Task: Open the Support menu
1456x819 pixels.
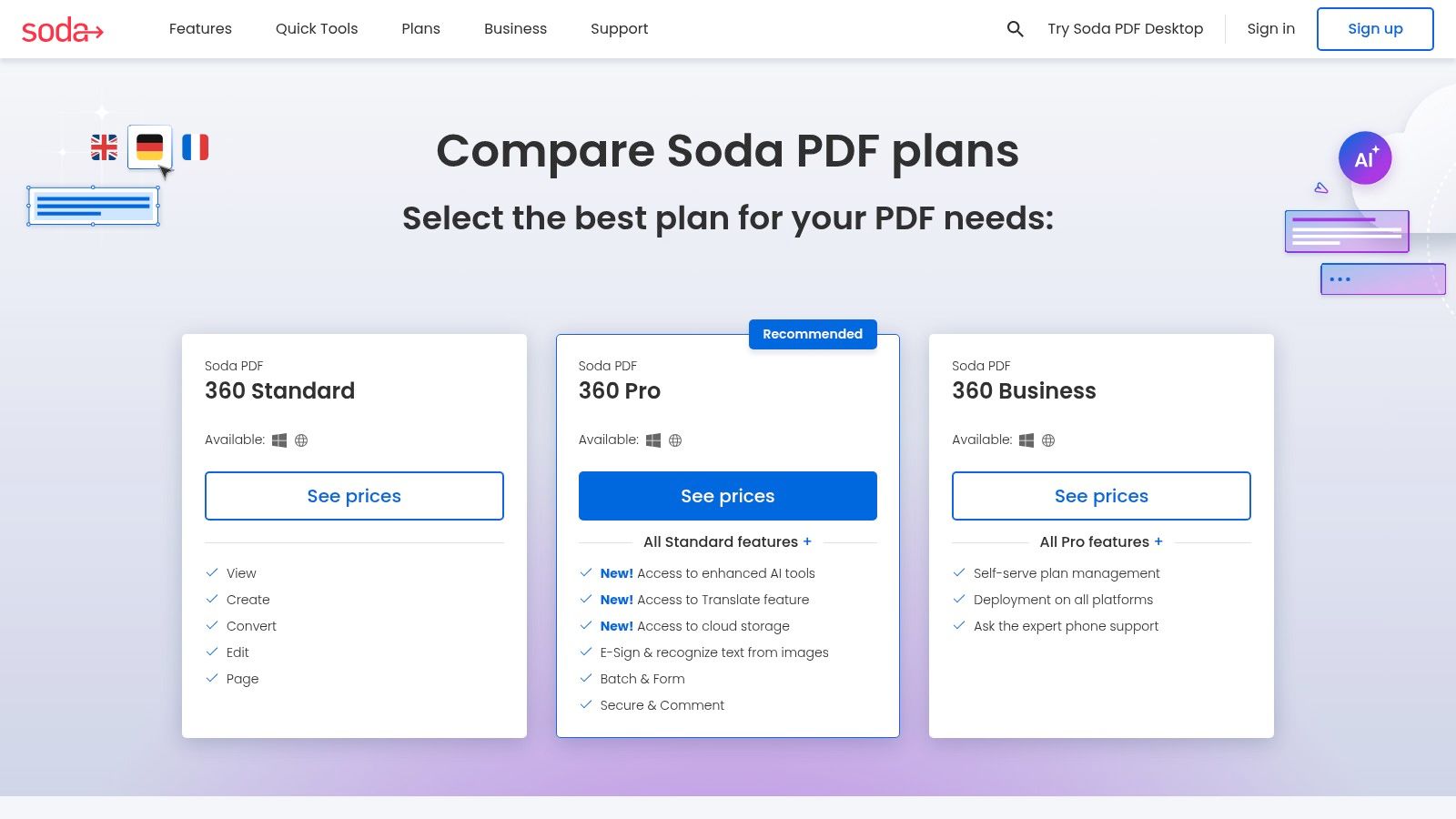Action: click(x=619, y=28)
